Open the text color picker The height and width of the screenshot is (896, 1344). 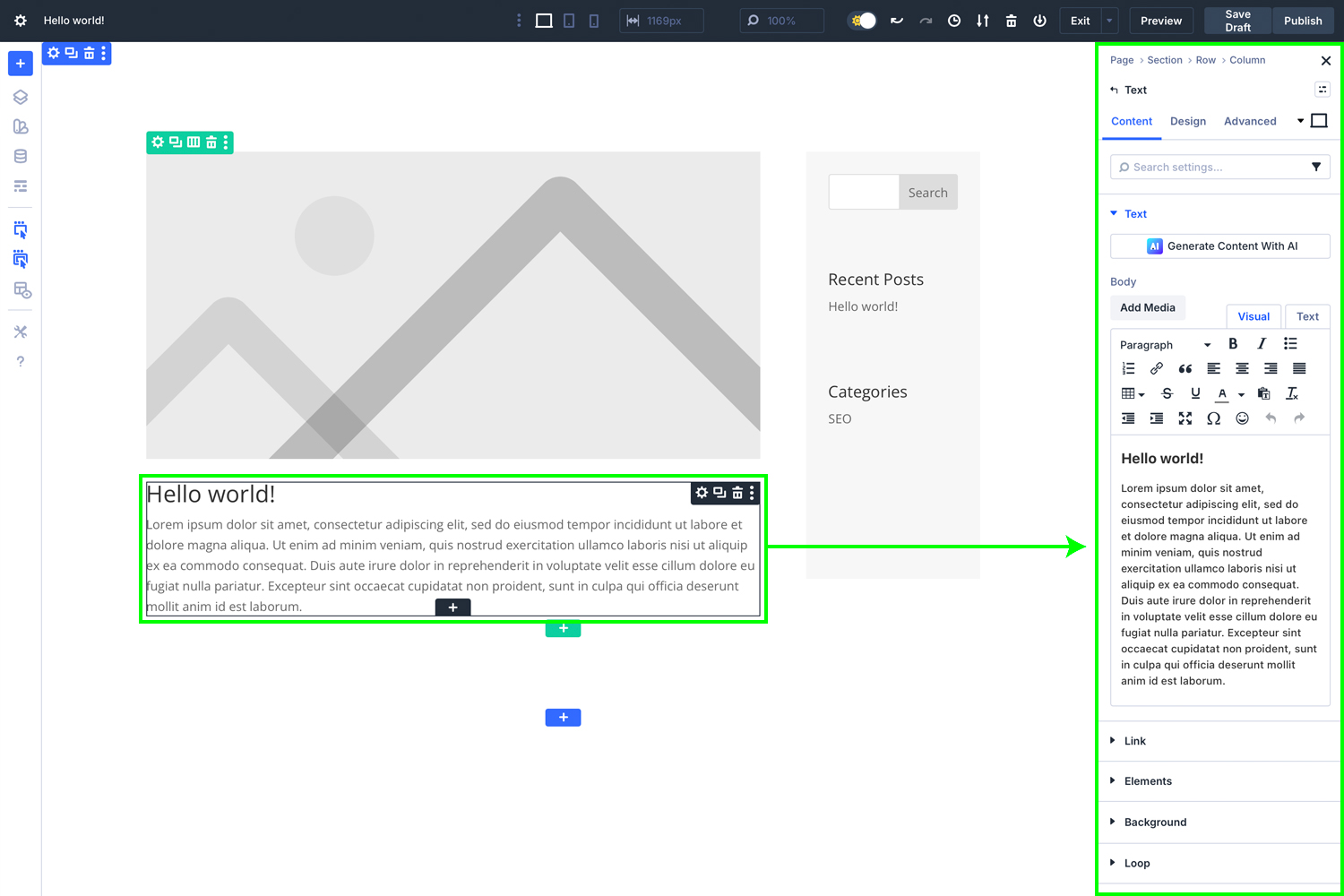click(x=1221, y=393)
